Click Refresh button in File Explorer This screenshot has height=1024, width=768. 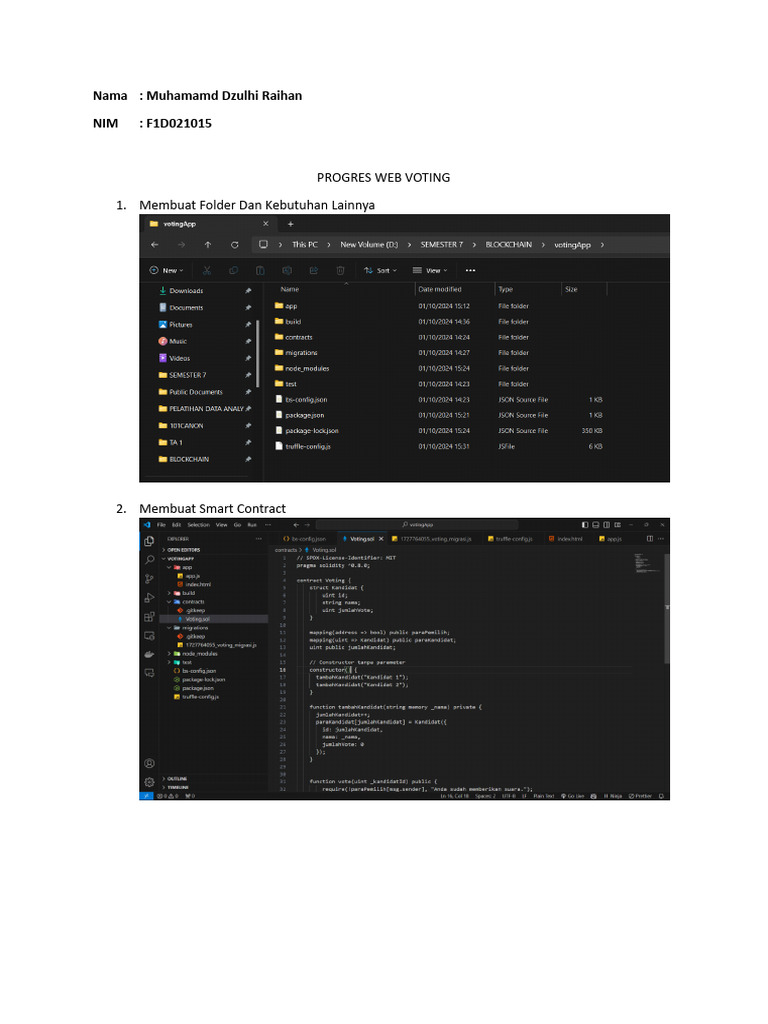click(233, 244)
